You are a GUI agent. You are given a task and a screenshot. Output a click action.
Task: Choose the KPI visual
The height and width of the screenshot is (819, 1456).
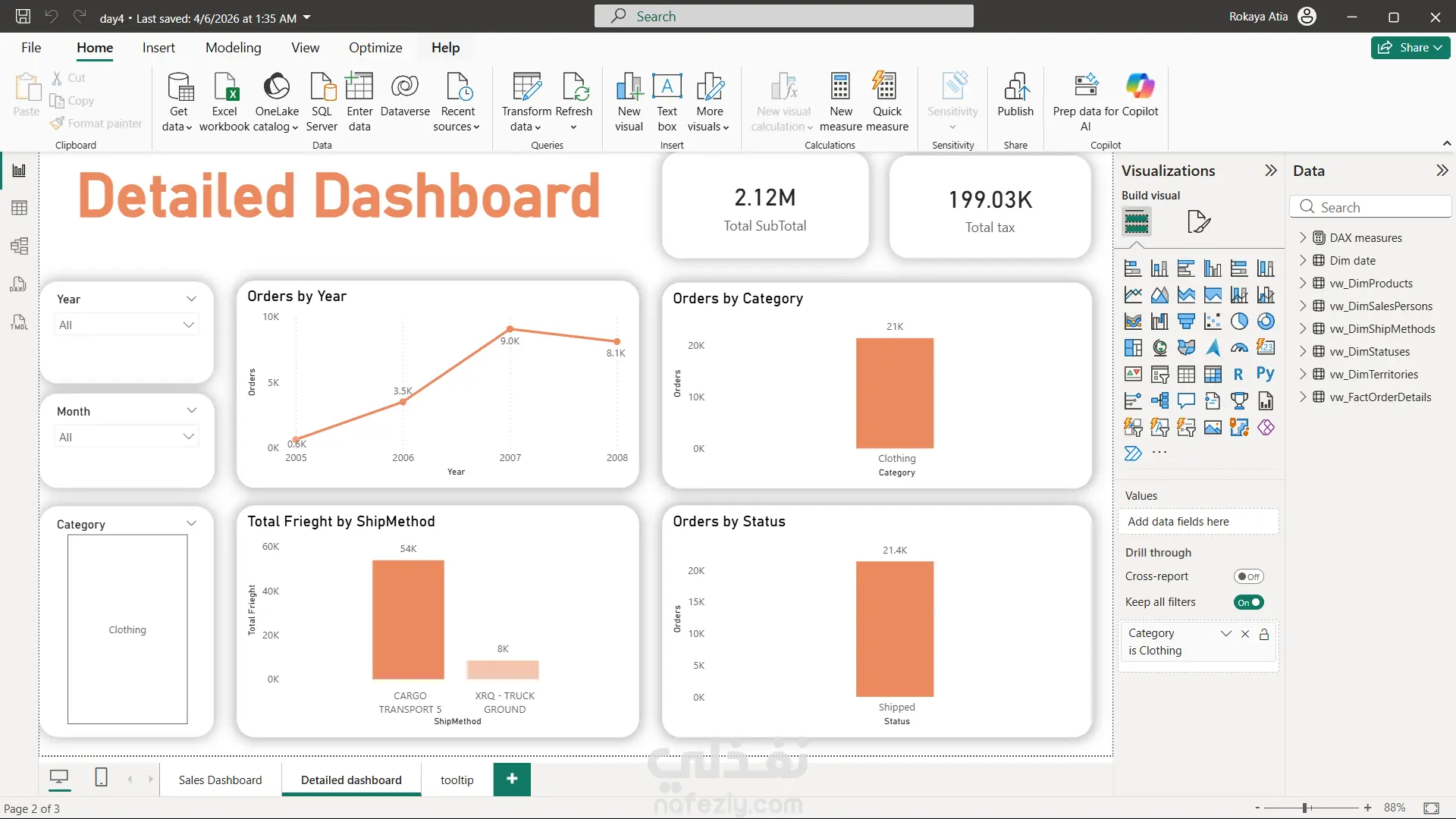point(1133,375)
